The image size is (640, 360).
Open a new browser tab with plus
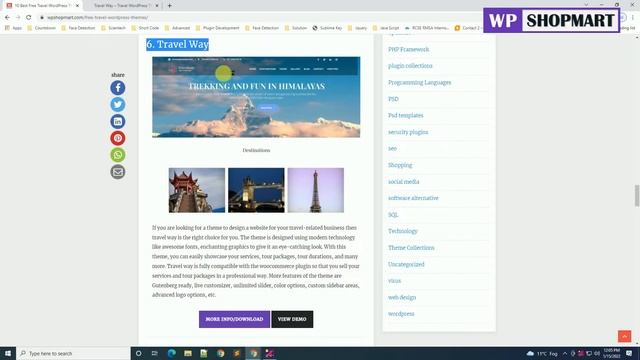[169, 6]
